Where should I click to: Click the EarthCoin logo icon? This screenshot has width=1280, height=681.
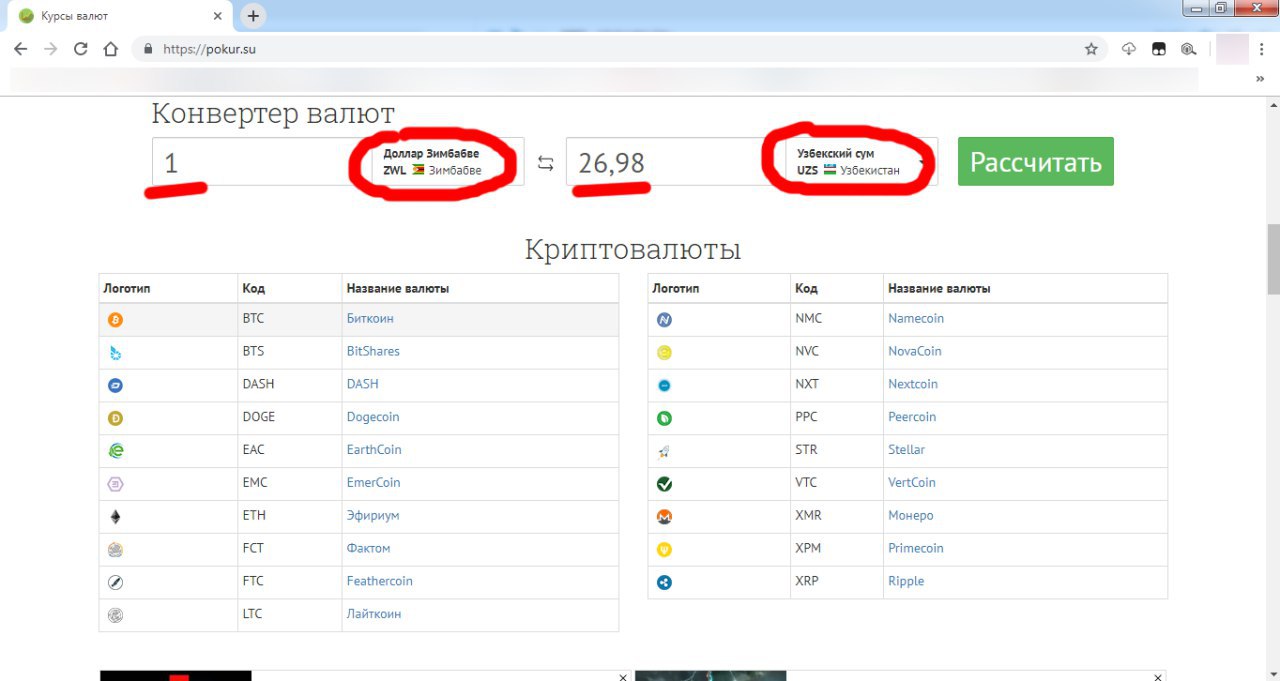coord(115,451)
